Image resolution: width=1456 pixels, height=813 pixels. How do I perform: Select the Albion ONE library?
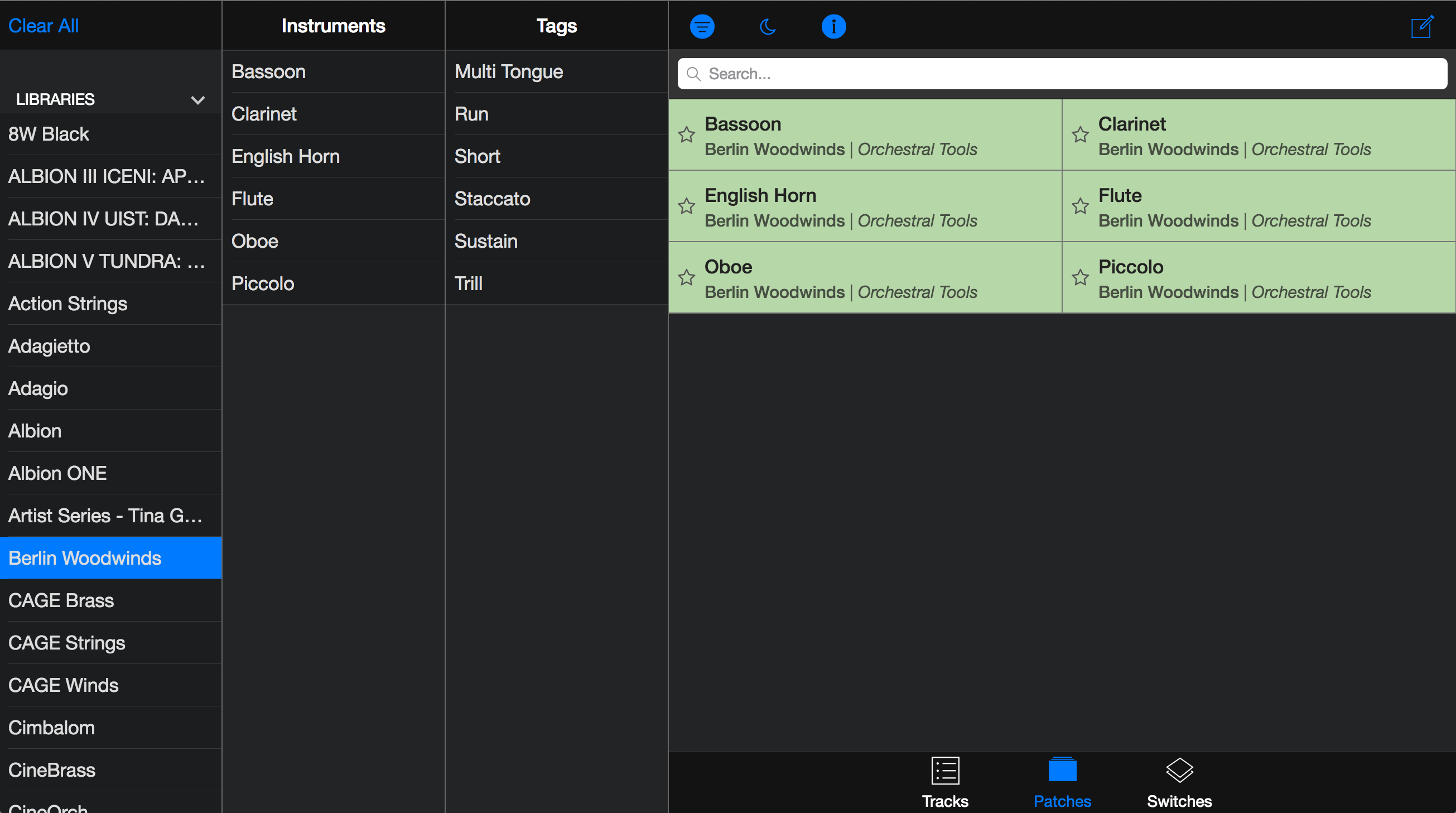click(x=57, y=473)
